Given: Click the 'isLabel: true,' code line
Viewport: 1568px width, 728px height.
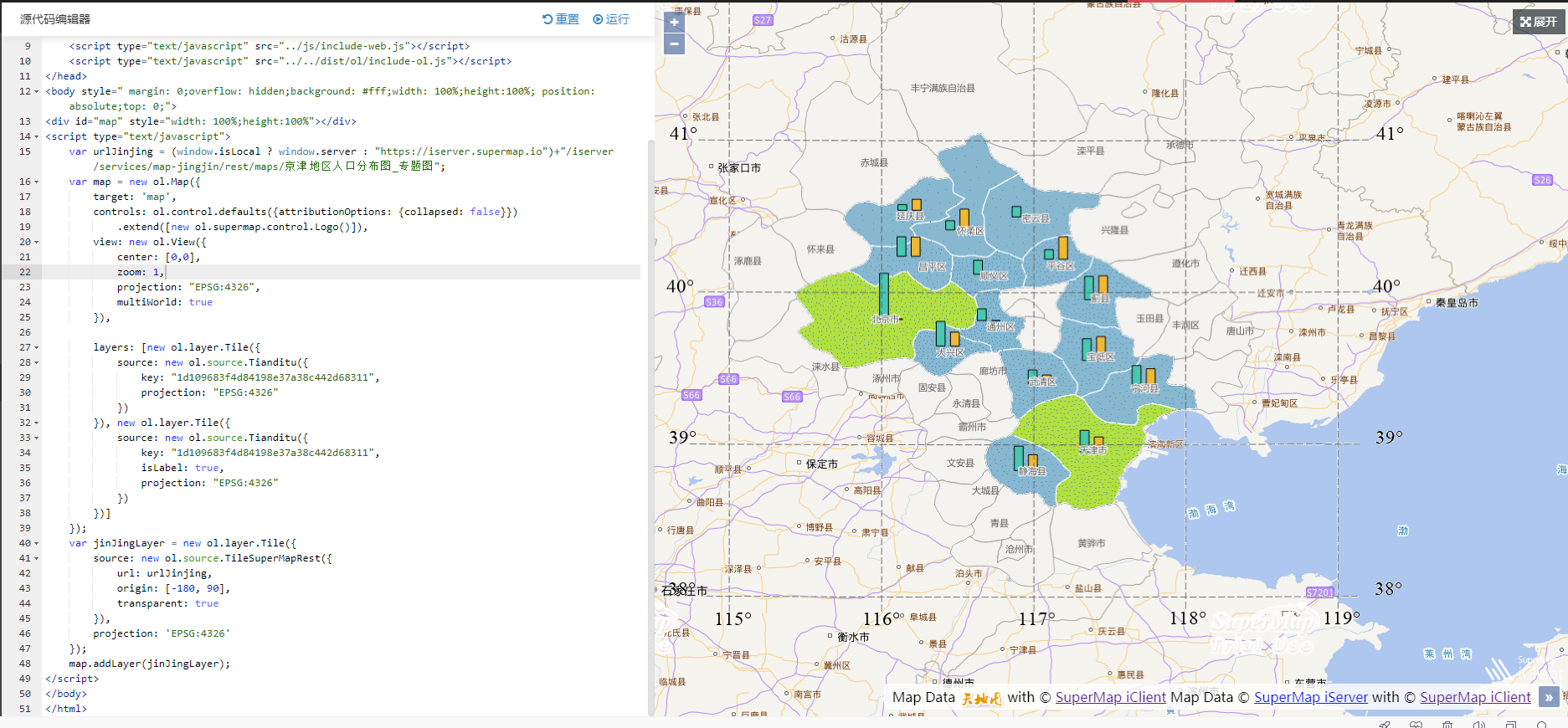Looking at the screenshot, I should (x=183, y=468).
